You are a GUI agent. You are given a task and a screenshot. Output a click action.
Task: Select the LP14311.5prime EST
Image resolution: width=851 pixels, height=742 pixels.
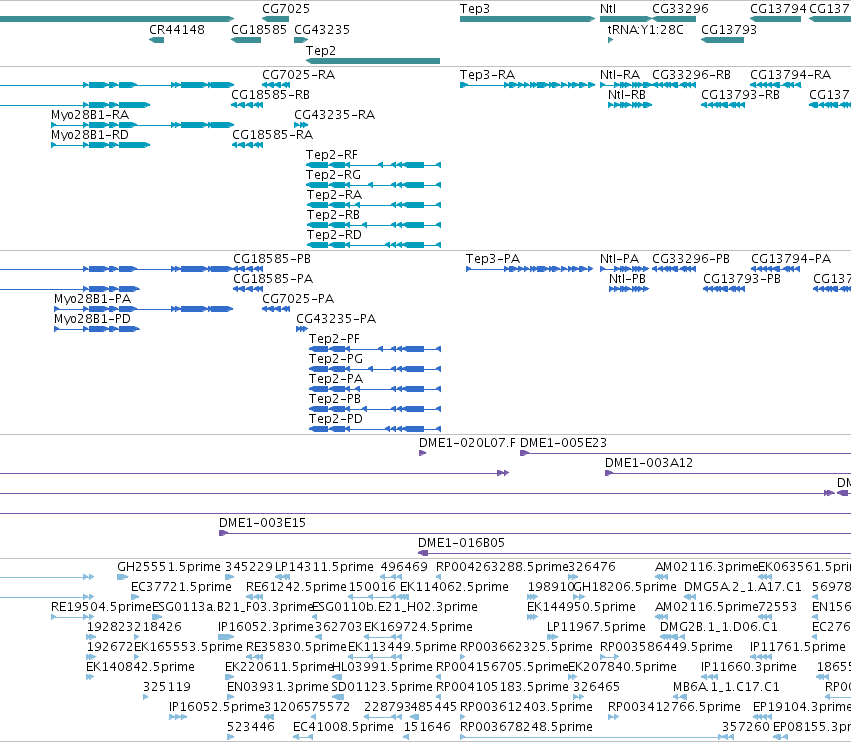[282, 577]
